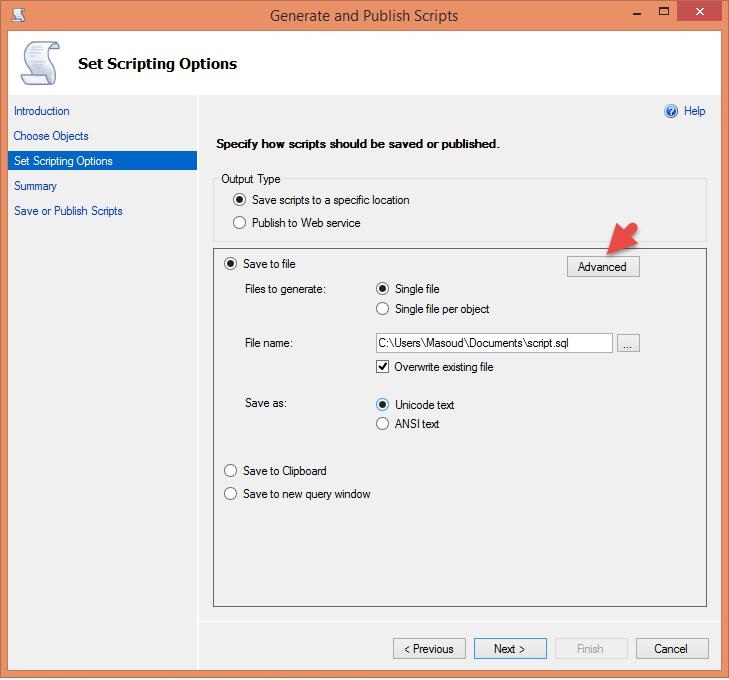Open Save or Publish Scripts step
Image resolution: width=729 pixels, height=680 pixels.
(x=68, y=211)
